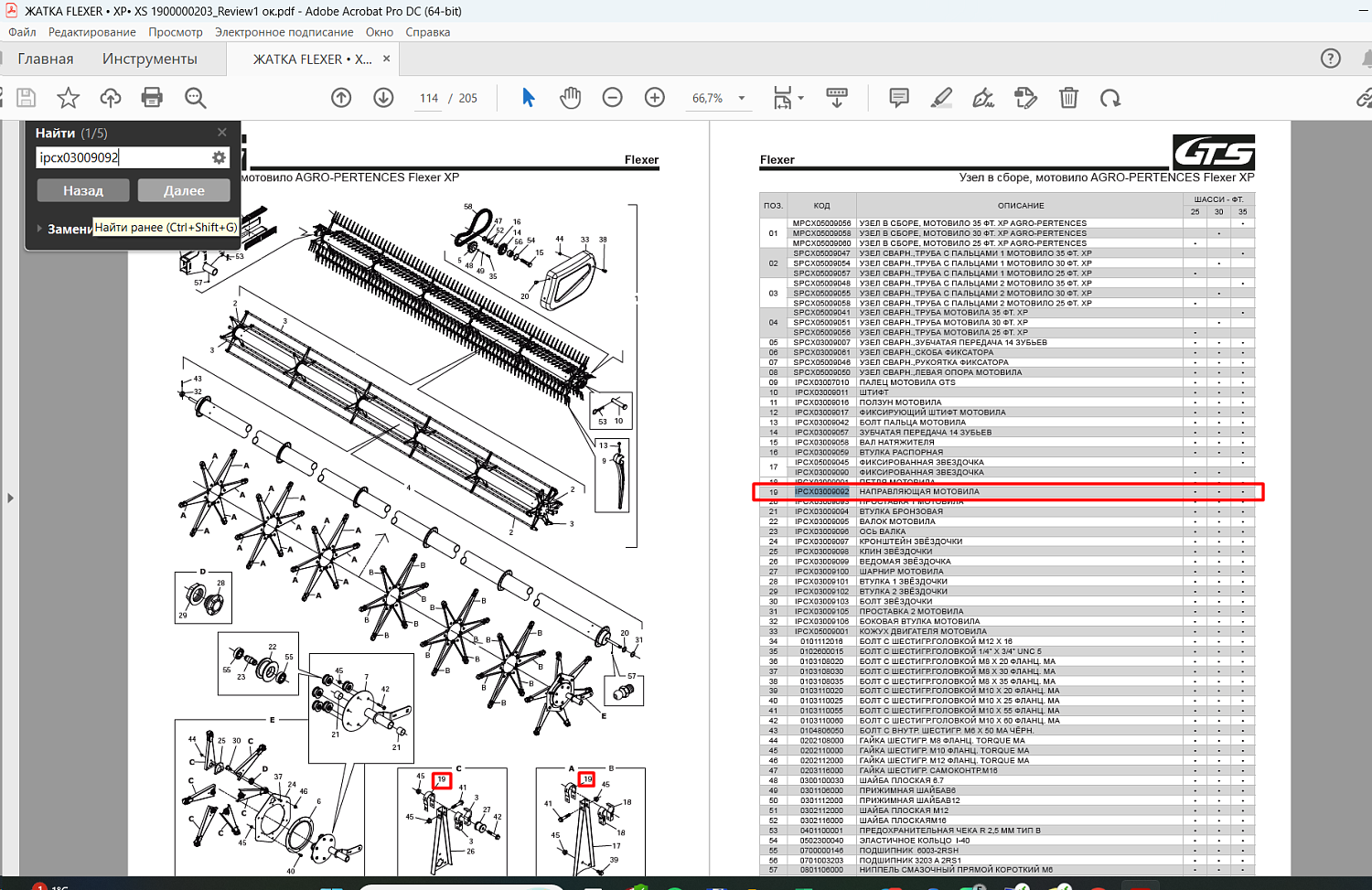The image size is (1372, 890).
Task: Add a sticky note comment
Action: (899, 98)
